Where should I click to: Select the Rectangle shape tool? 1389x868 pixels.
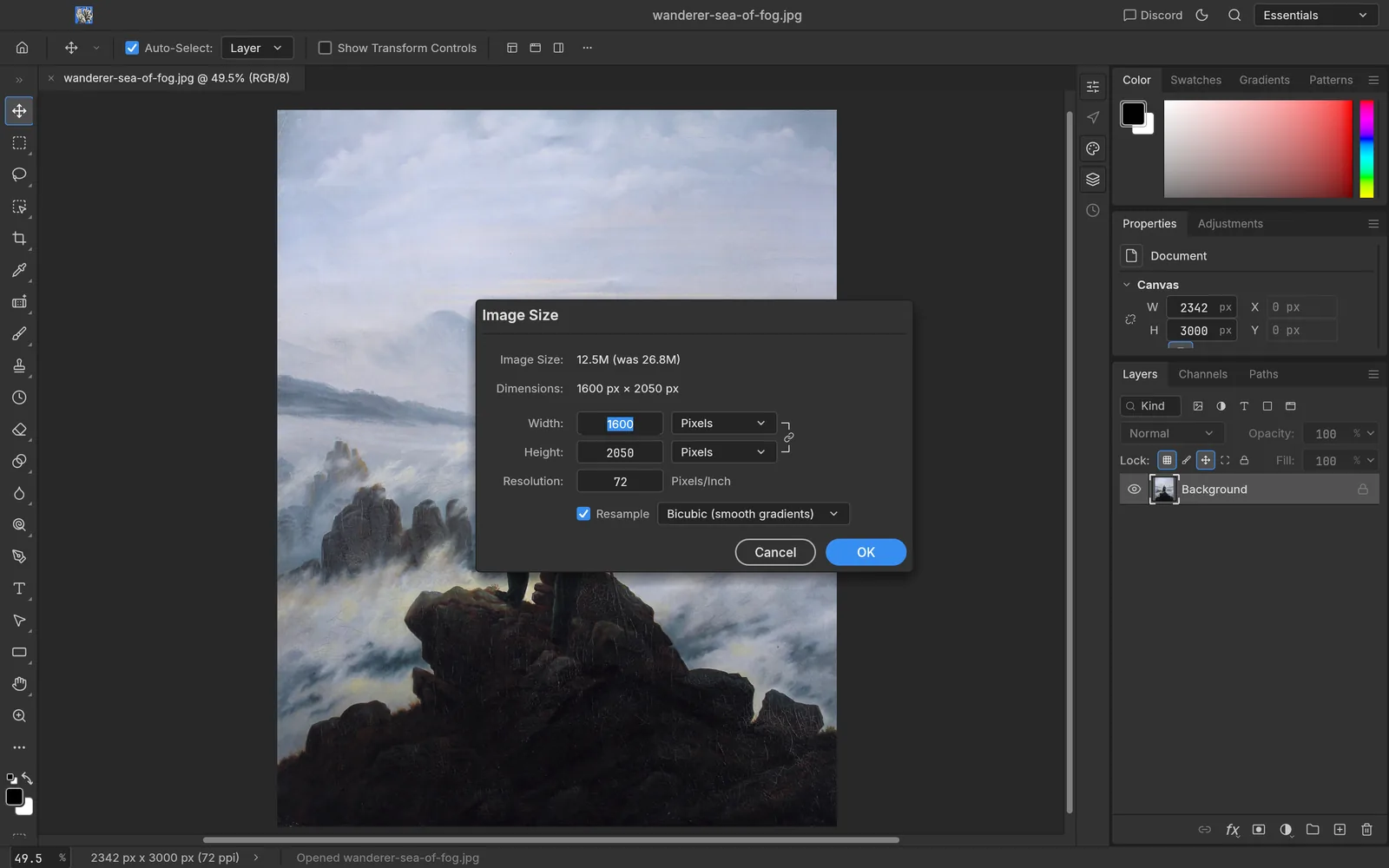19,652
